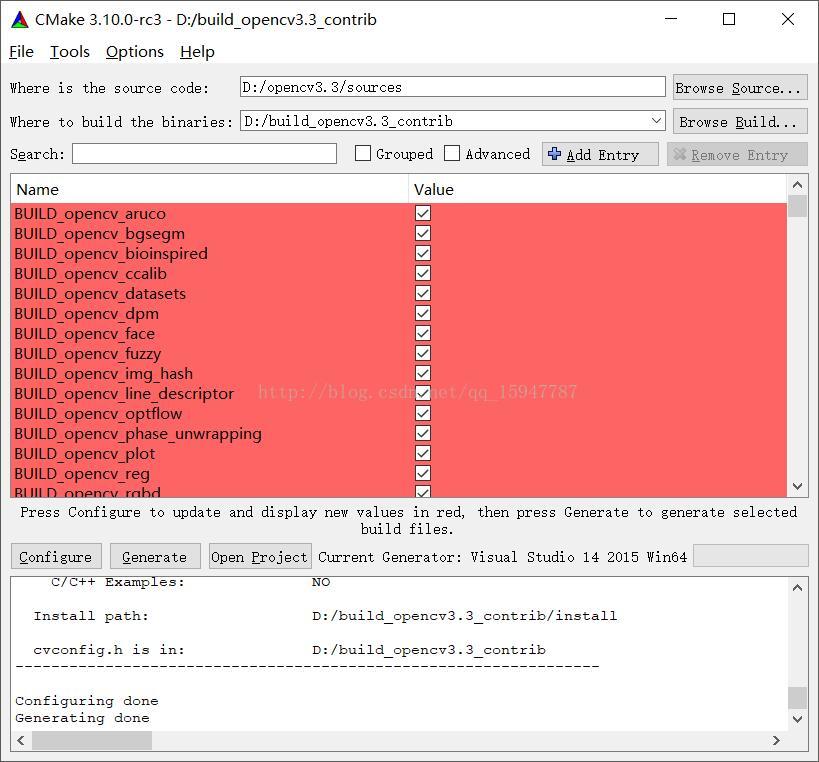819x762 pixels.
Task: Click the Generate button
Action: click(155, 557)
